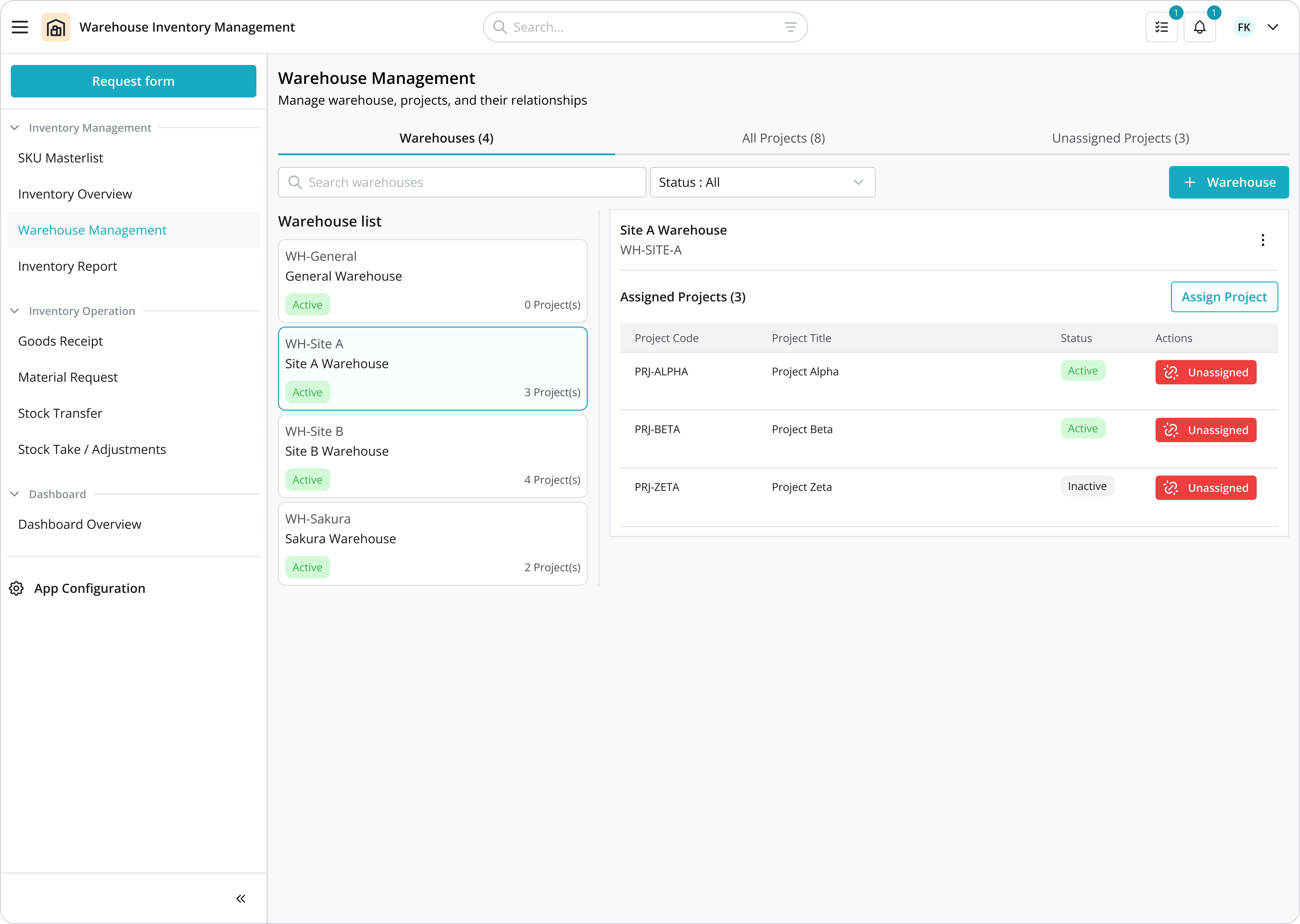The height and width of the screenshot is (924, 1300).
Task: Open the Status : All dropdown
Action: click(x=762, y=182)
